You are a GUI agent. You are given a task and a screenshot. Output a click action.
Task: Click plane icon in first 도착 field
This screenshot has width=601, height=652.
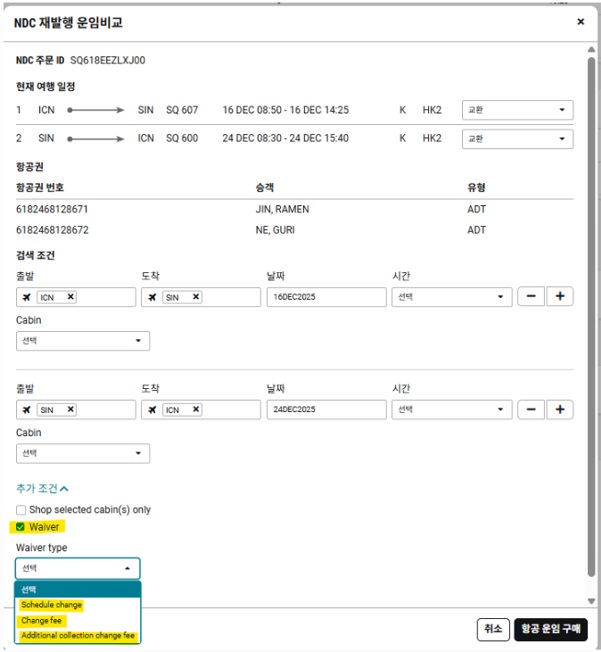(x=152, y=297)
